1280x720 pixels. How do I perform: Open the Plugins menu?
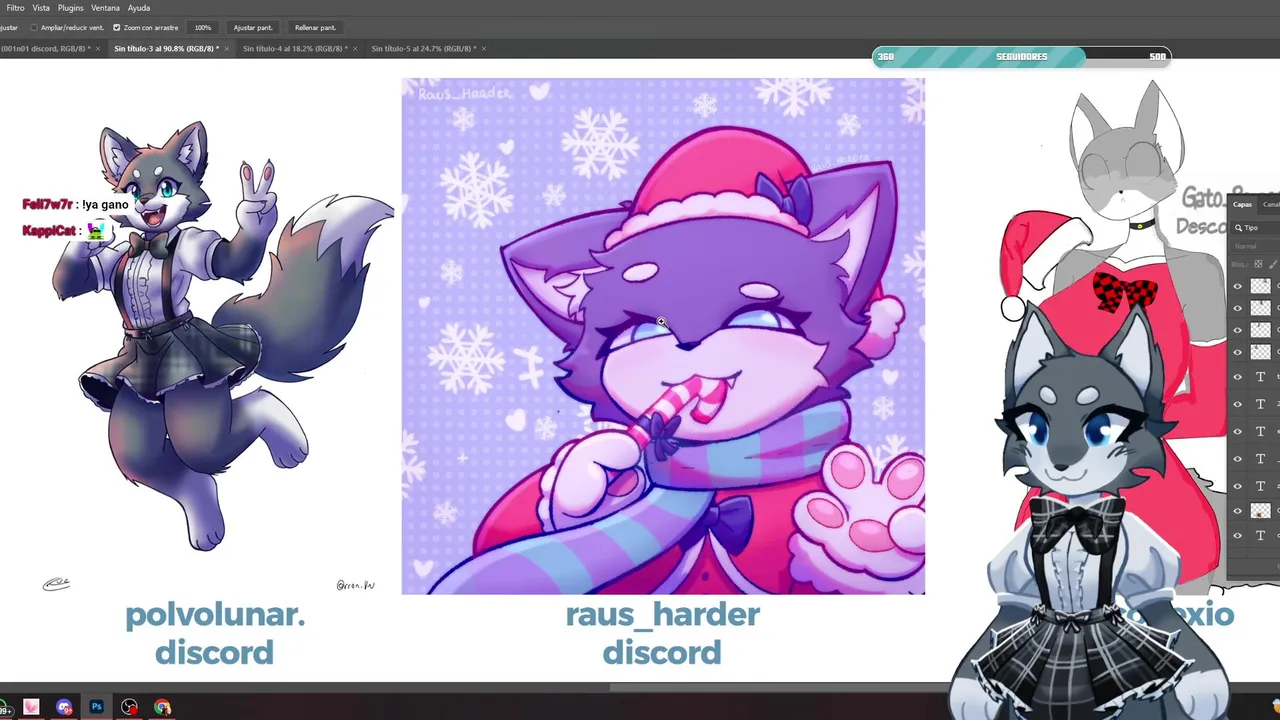pos(70,8)
